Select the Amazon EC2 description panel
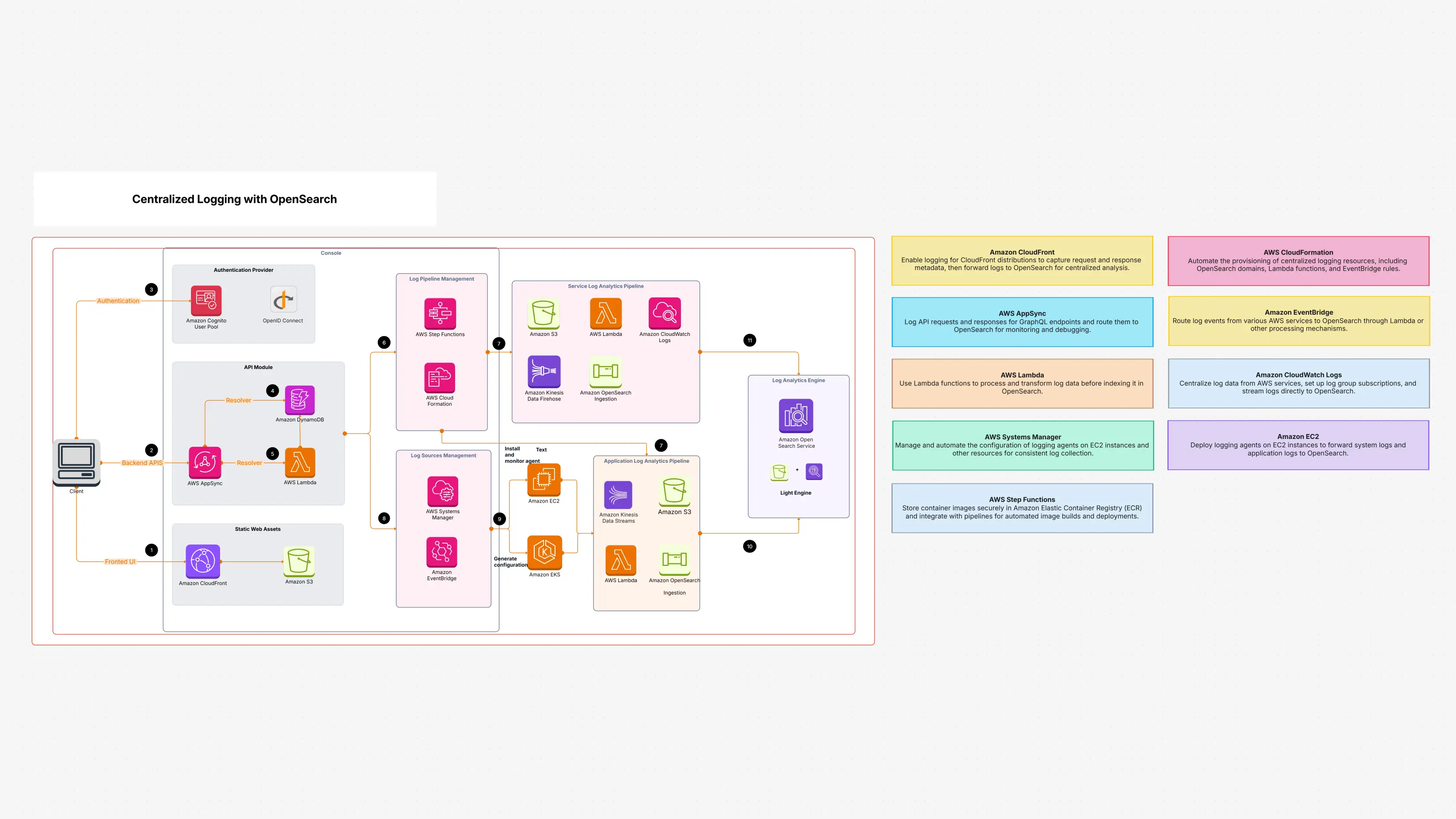 click(x=1298, y=445)
